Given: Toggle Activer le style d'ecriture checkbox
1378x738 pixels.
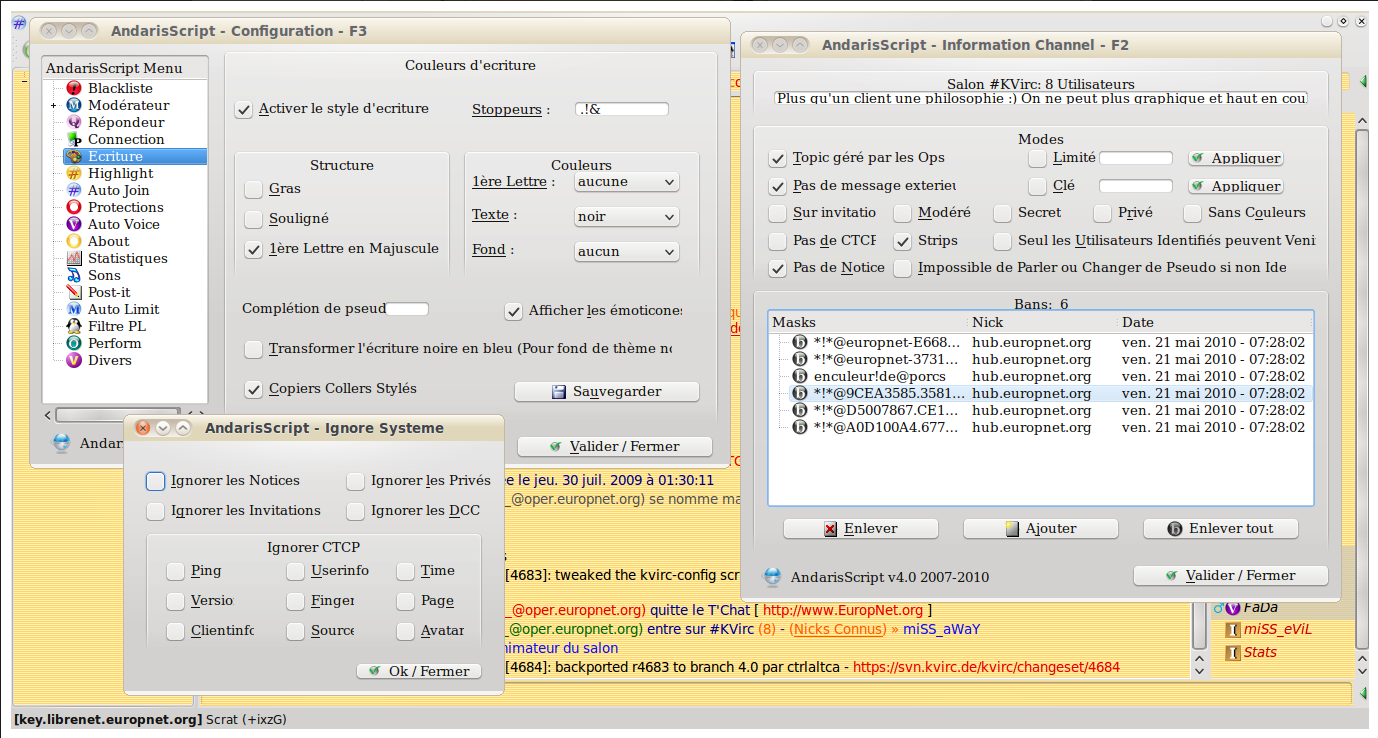Looking at the screenshot, I should pyautogui.click(x=243, y=109).
